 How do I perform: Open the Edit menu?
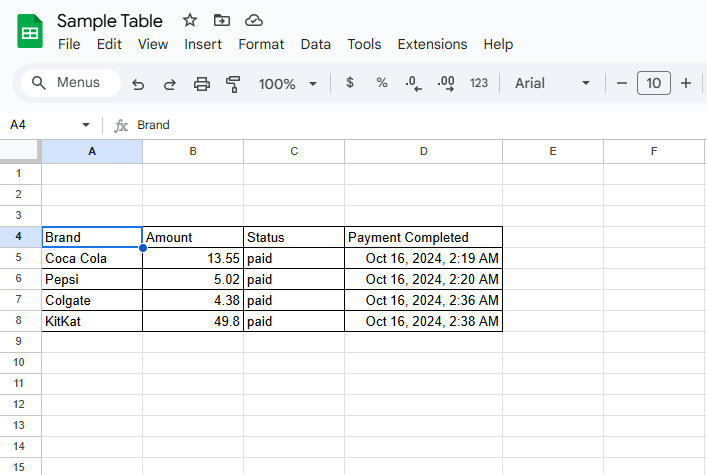(109, 44)
